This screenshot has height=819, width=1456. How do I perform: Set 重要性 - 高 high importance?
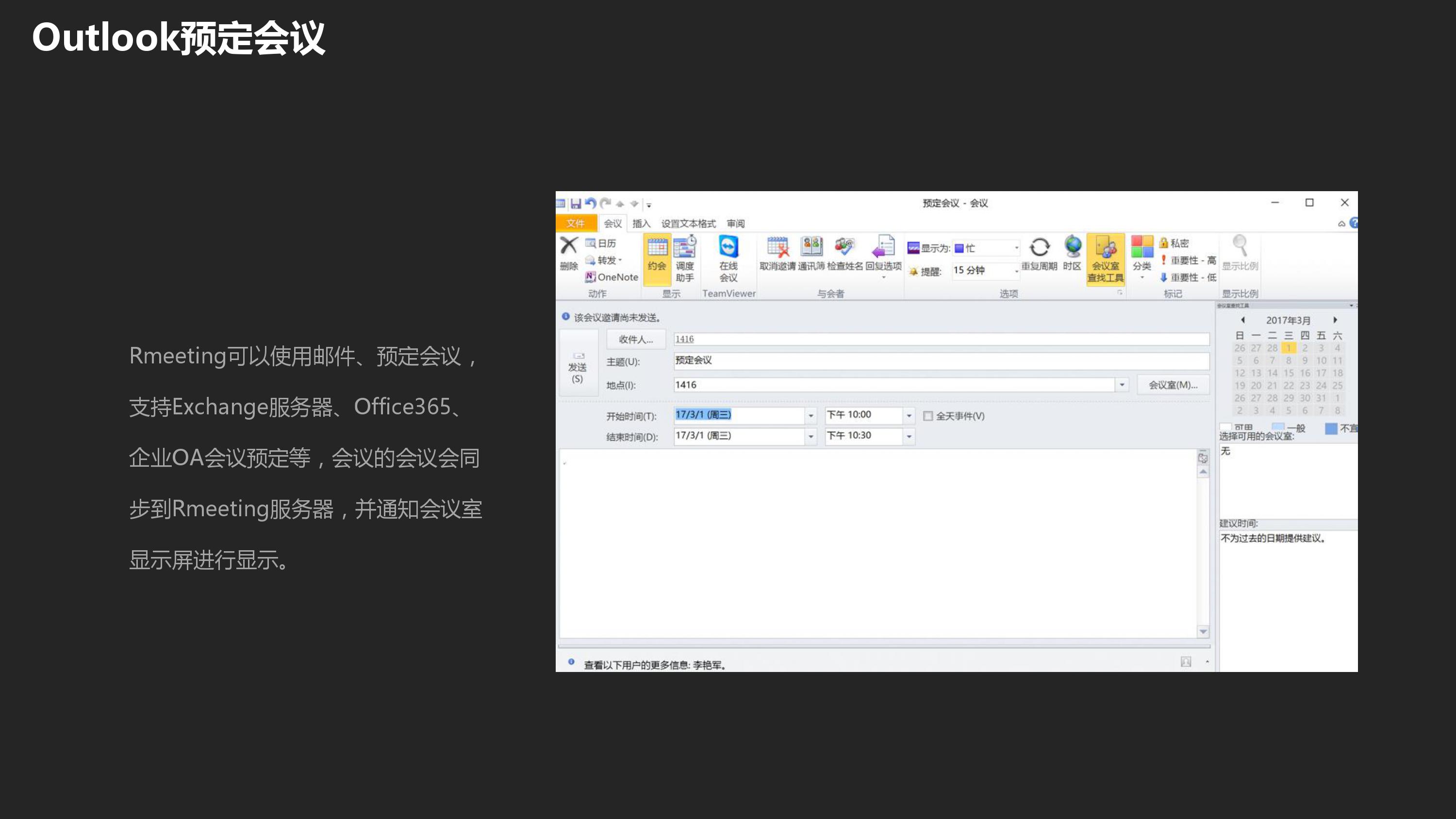[x=1188, y=260]
